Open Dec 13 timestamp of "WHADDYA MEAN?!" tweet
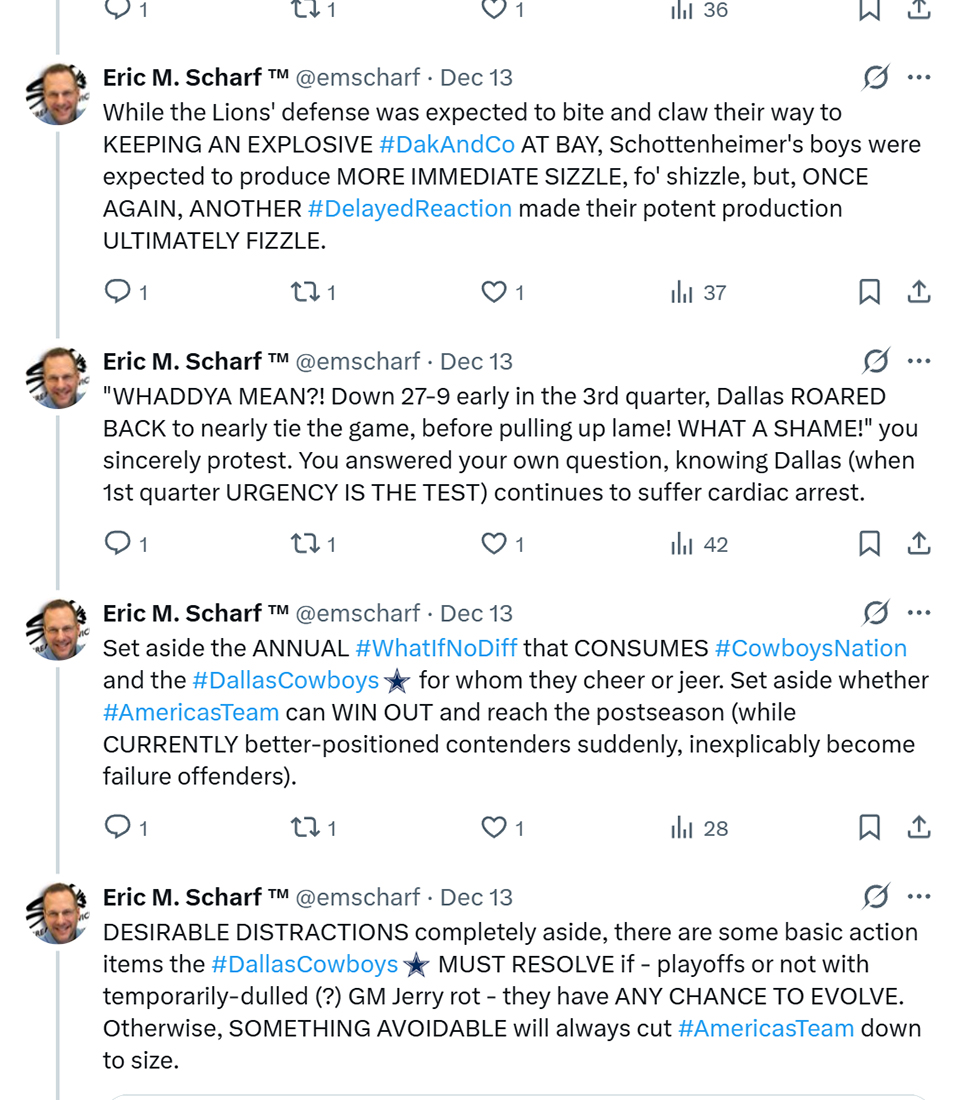This screenshot has width=960, height=1100. tap(476, 362)
